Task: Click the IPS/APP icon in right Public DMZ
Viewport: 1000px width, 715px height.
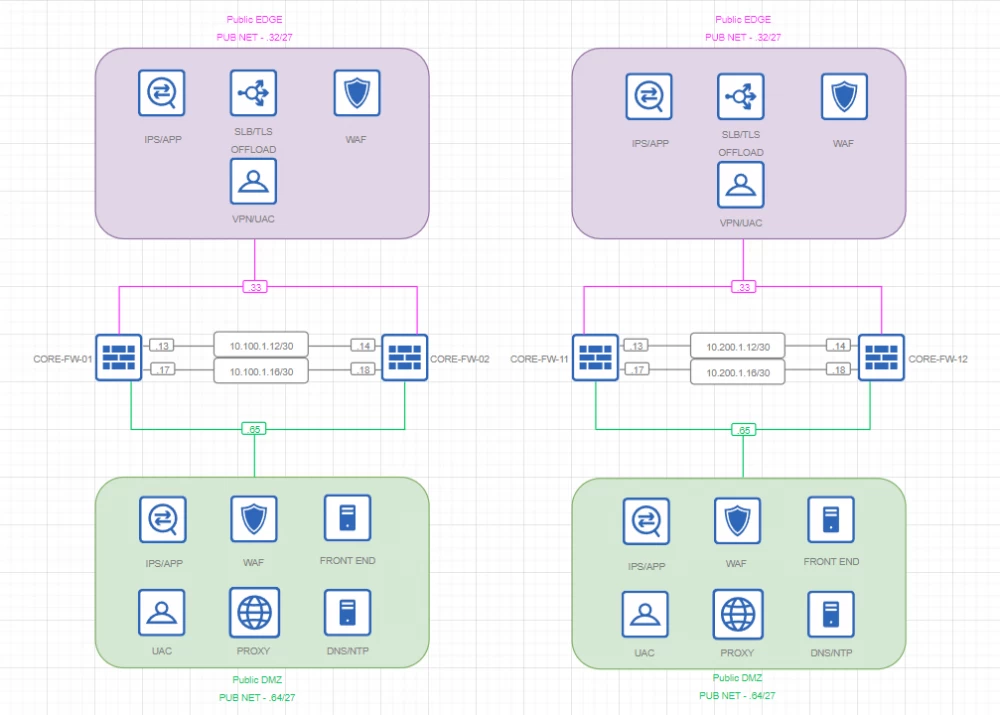Action: coord(645,521)
